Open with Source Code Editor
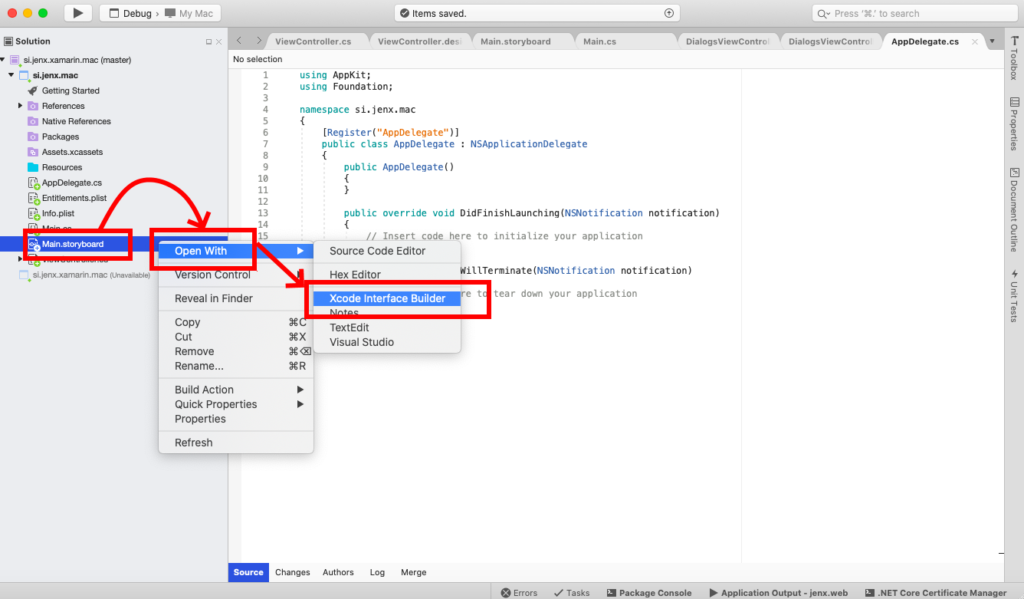The width and height of the screenshot is (1024, 599). [x=387, y=251]
